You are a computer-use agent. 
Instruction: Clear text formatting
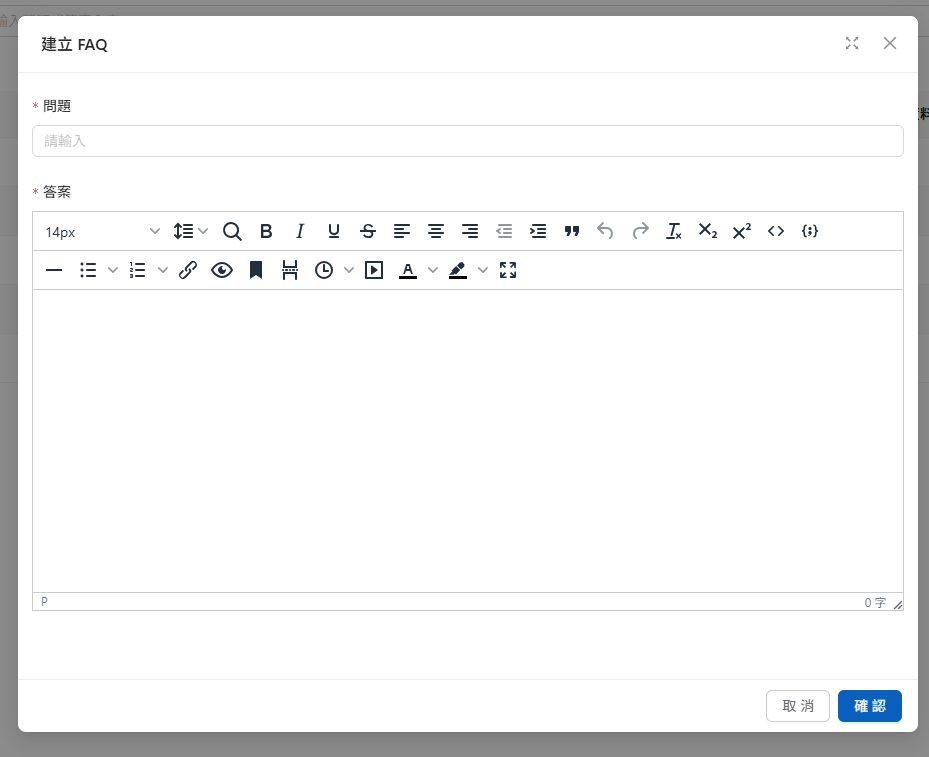[674, 231]
